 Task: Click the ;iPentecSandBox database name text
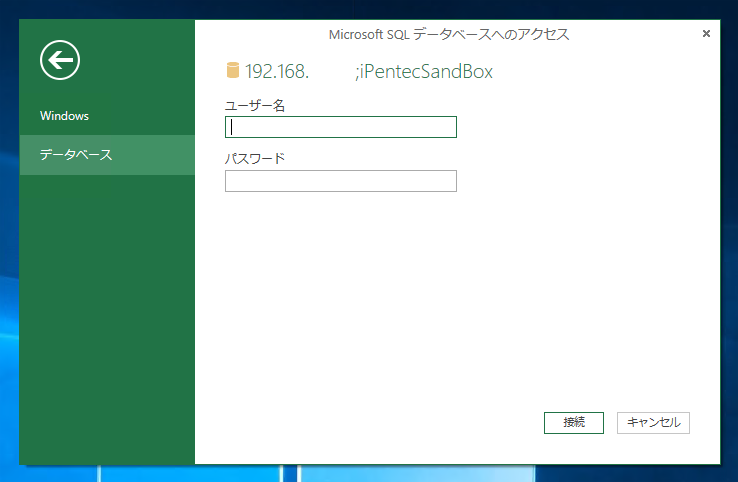click(x=424, y=72)
